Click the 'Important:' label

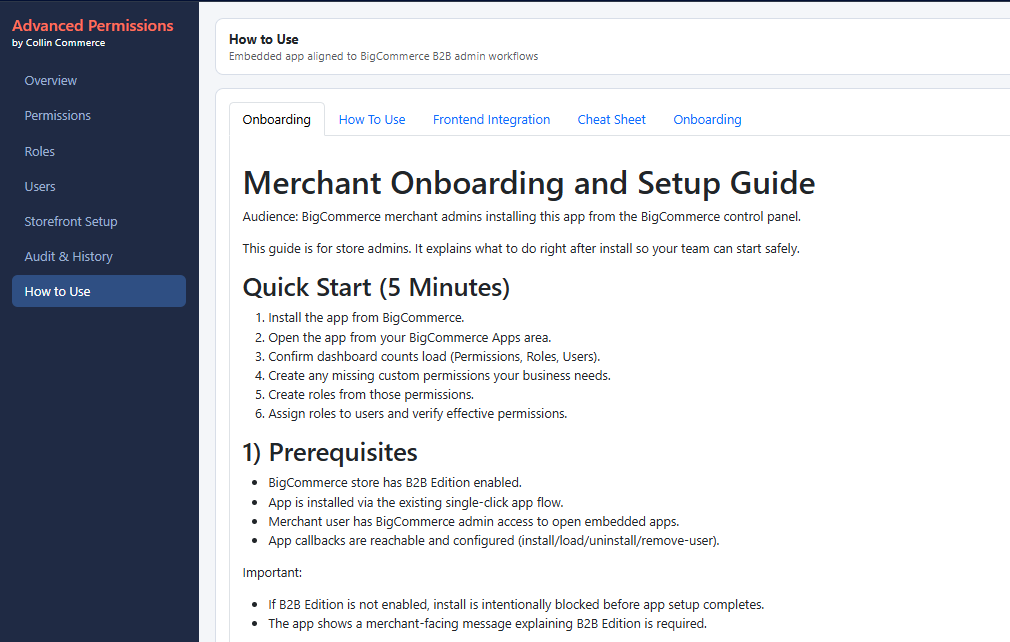coord(272,573)
